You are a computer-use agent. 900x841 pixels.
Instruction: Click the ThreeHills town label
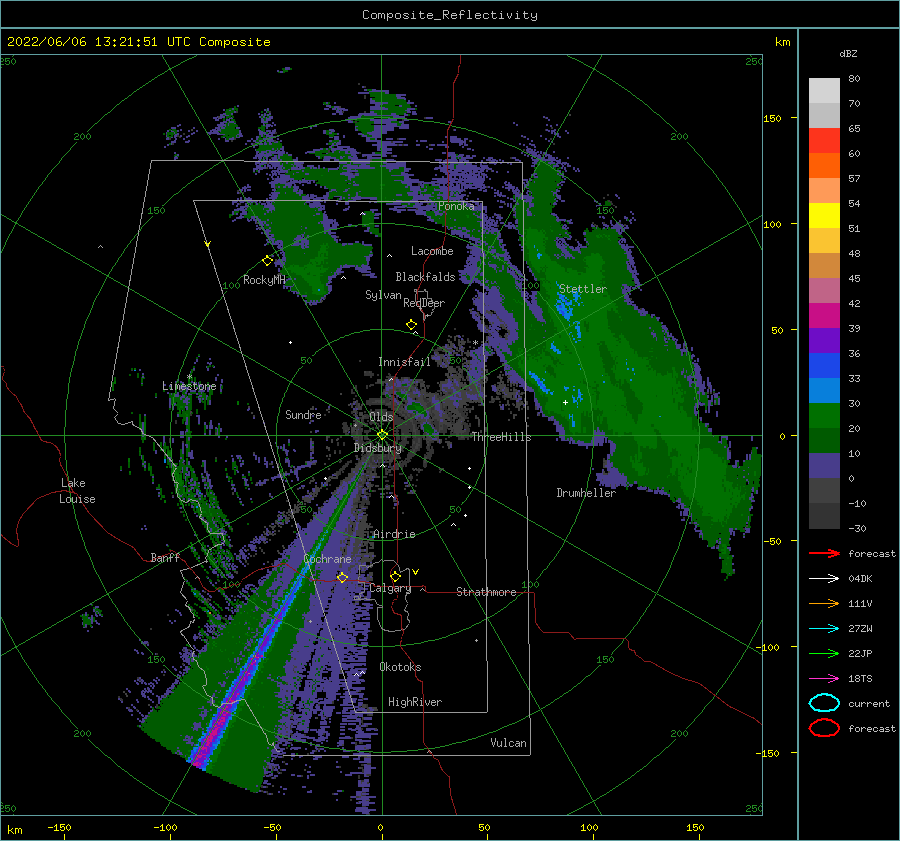pos(502,437)
